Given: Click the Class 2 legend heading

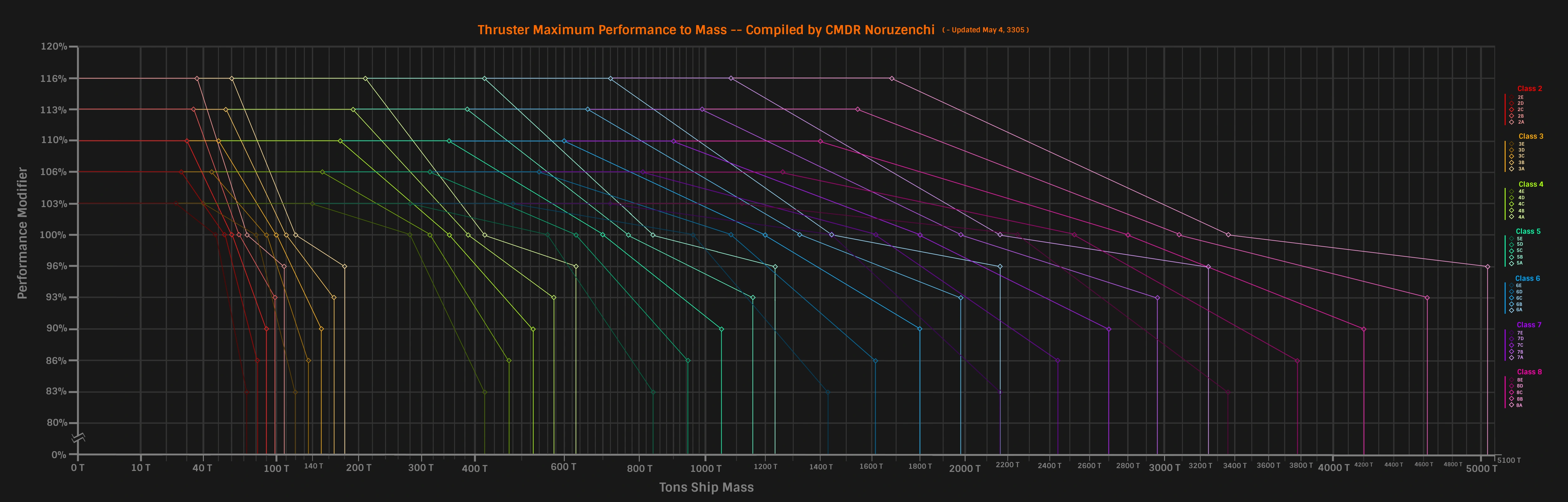Looking at the screenshot, I should tap(1529, 89).
